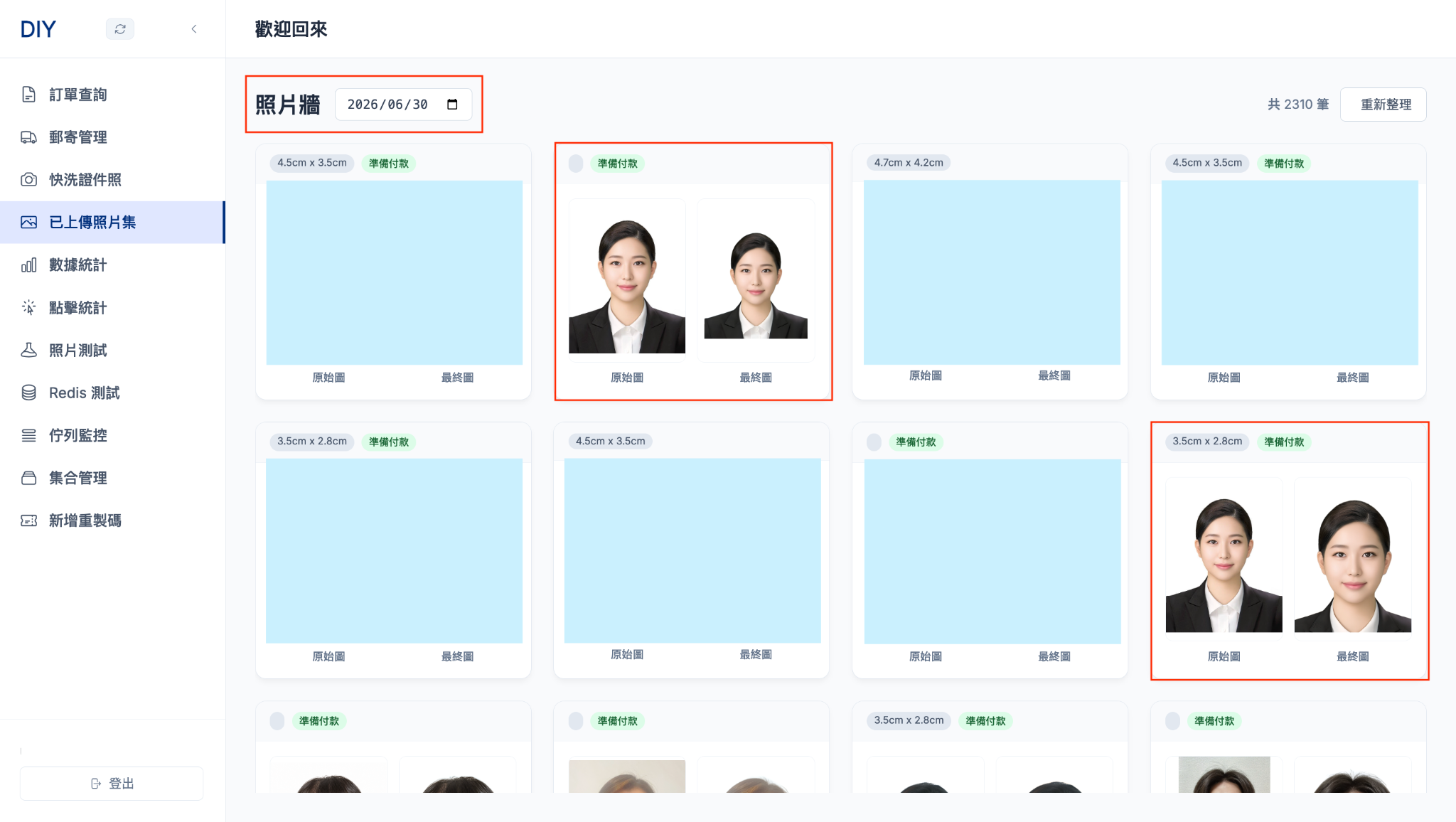Click 原始圖 label in the 4.7cm x 4.2cm card

click(x=926, y=375)
